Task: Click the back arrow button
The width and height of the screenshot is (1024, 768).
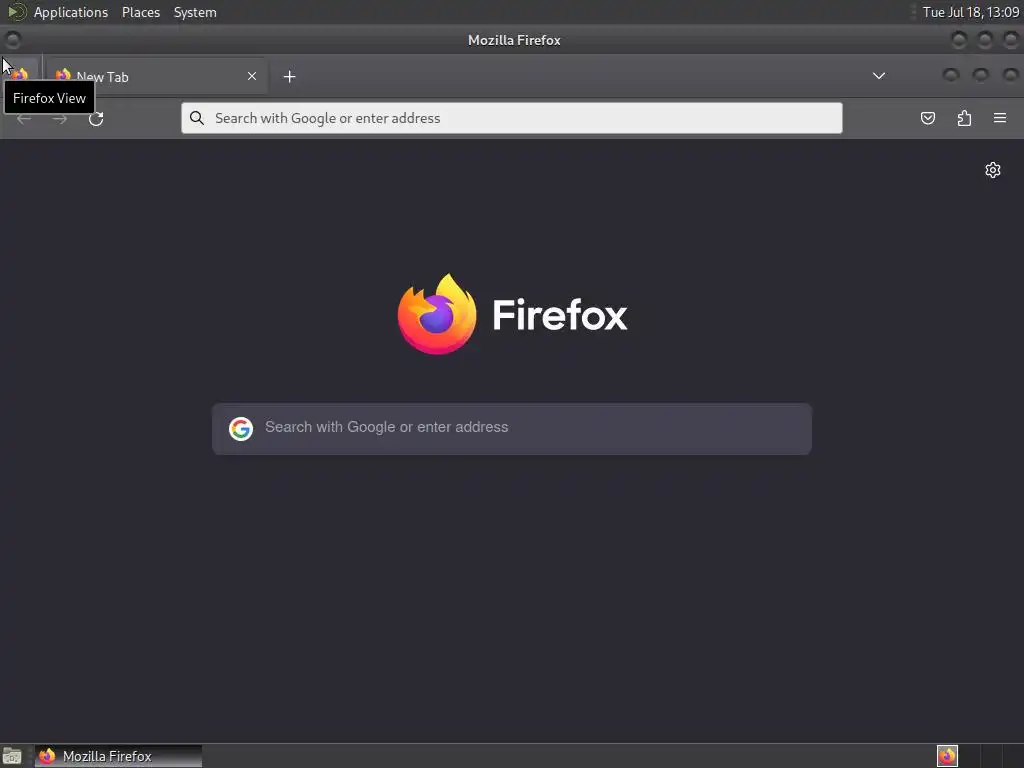Action: coord(24,118)
